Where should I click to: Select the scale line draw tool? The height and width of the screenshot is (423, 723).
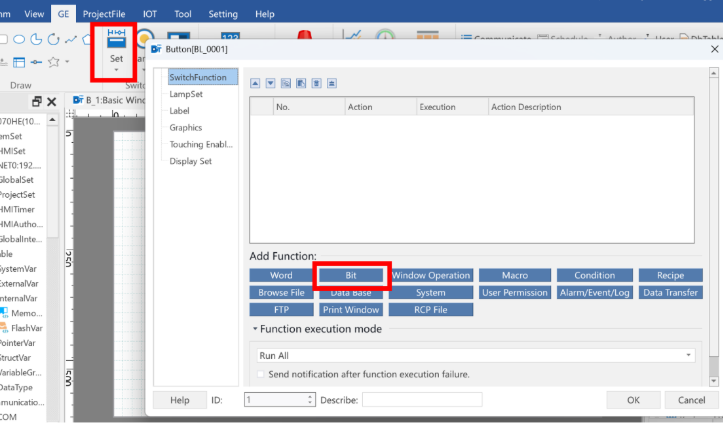pyautogui.click(x=36, y=62)
